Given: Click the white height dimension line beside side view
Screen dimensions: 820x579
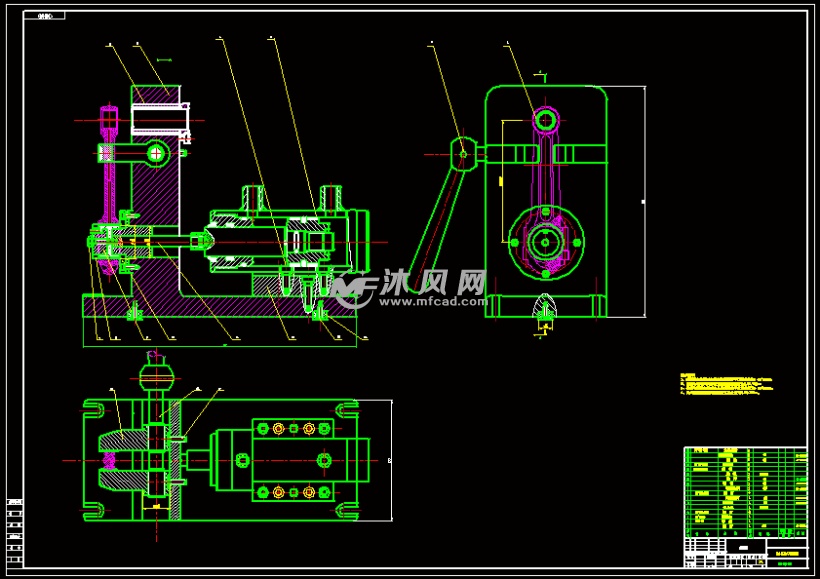Looking at the screenshot, I should [x=645, y=200].
